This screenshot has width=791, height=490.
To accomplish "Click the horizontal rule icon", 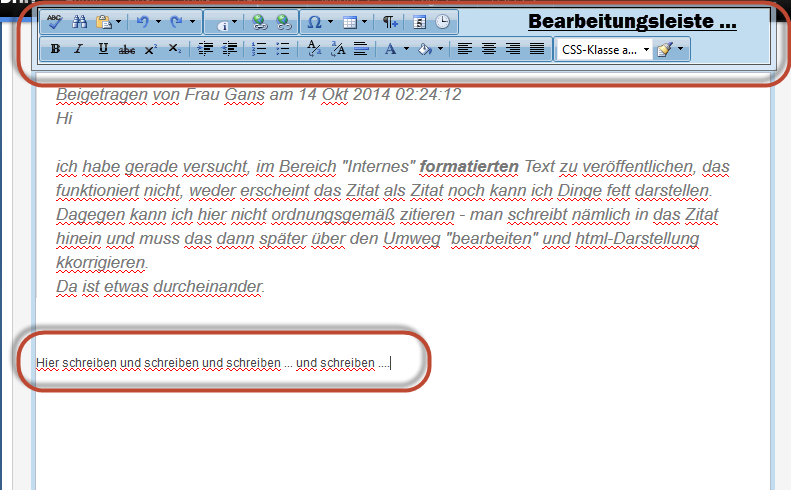I will coord(361,48).
